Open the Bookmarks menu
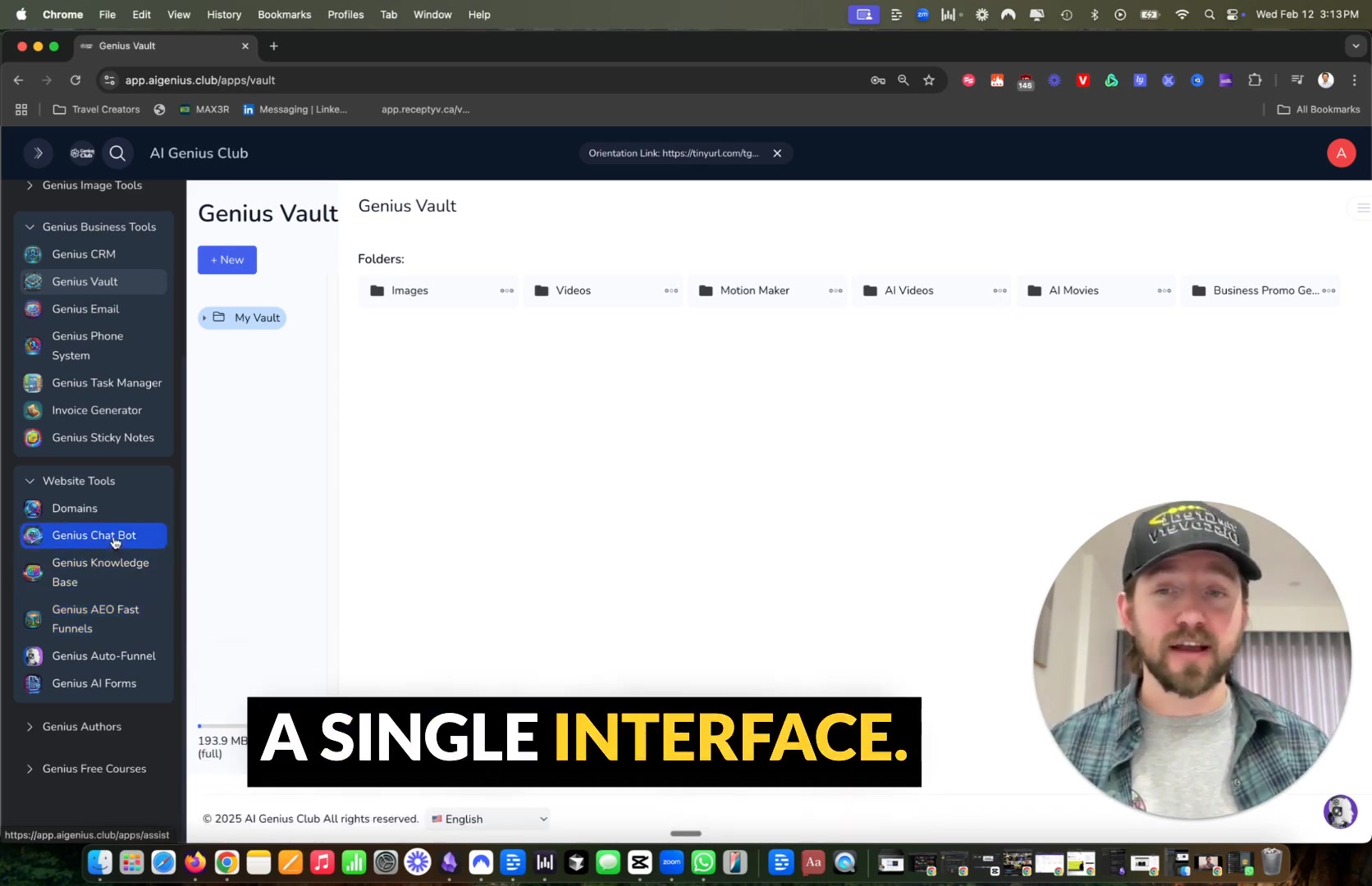1372x886 pixels. [284, 15]
